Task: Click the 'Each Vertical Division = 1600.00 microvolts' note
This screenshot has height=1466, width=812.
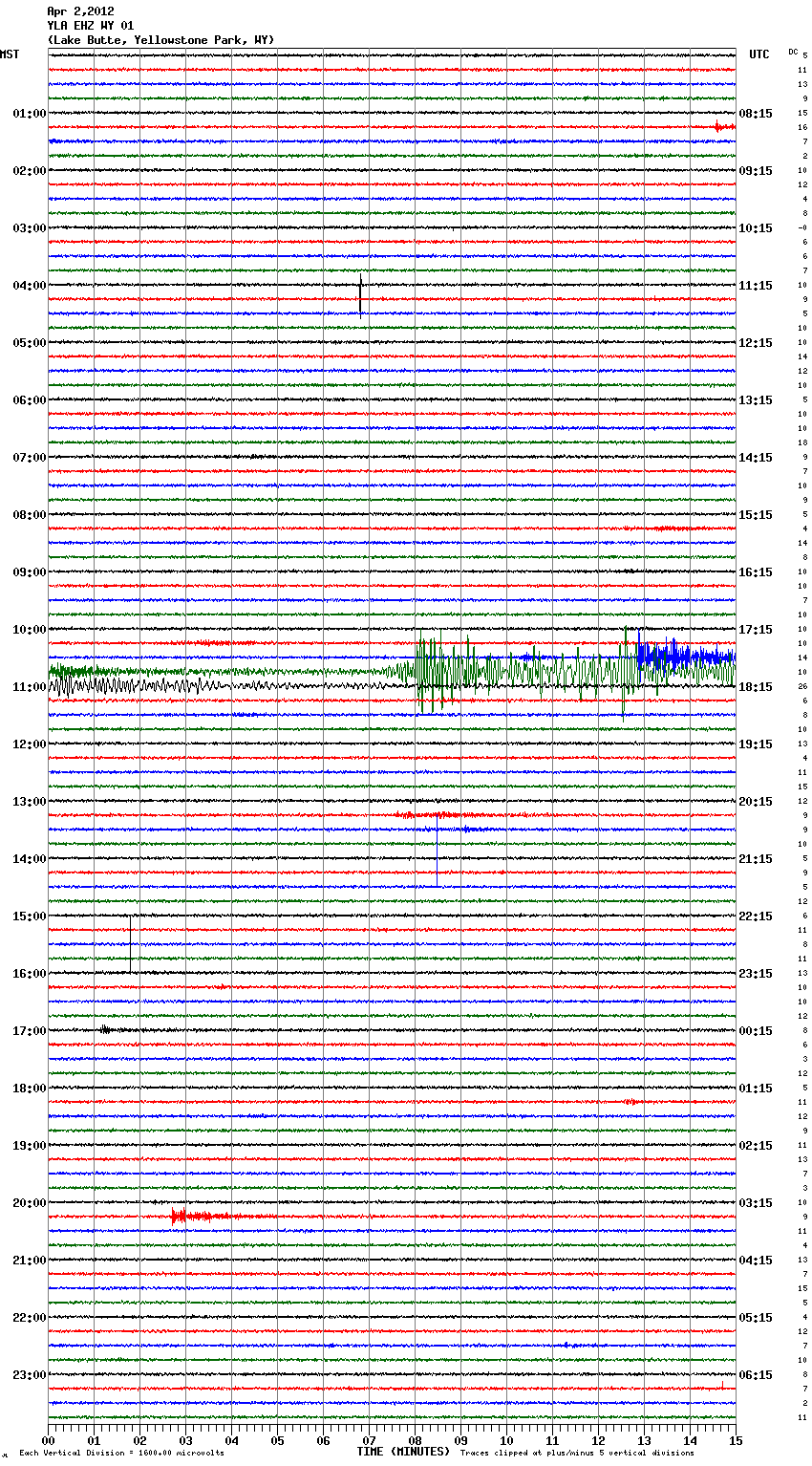Action: pyautogui.click(x=122, y=1454)
